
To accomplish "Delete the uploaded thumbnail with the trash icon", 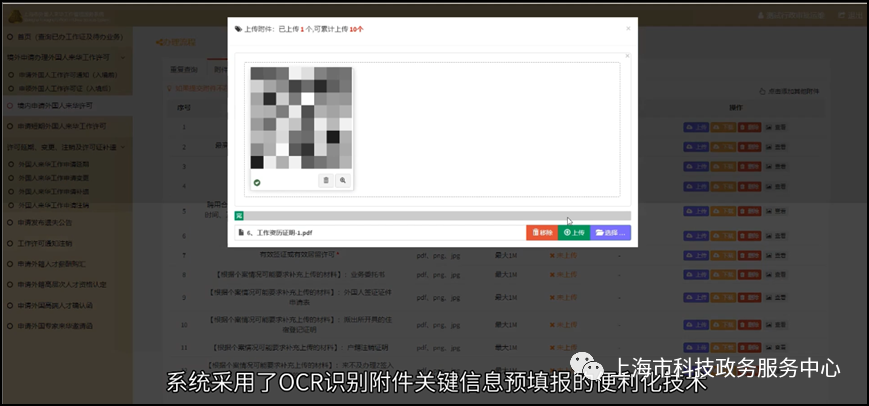I will coord(326,180).
